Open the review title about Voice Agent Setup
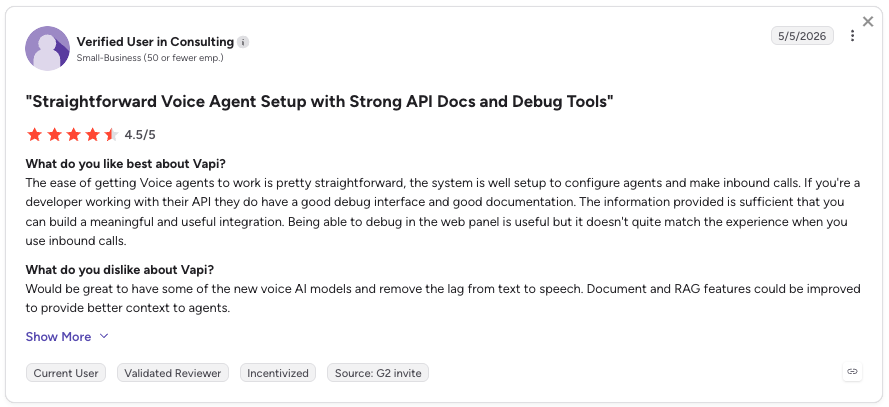 (x=320, y=102)
